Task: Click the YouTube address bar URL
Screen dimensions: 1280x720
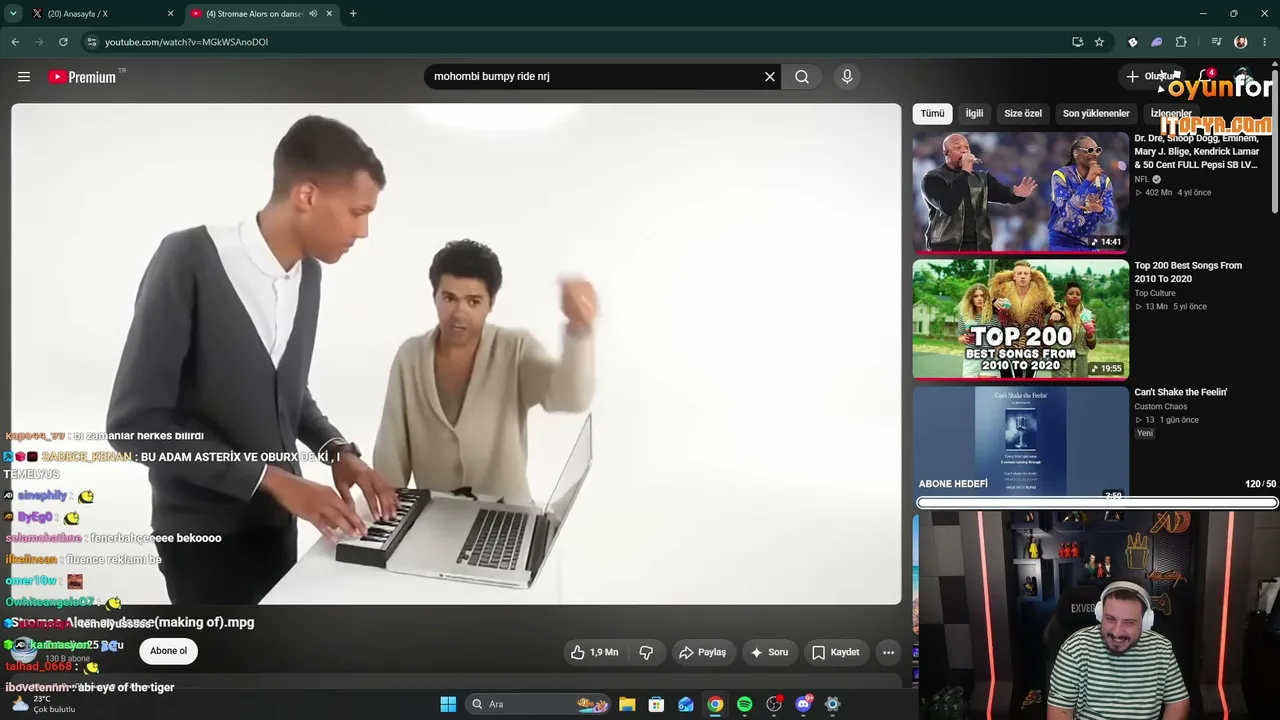Action: point(186,42)
